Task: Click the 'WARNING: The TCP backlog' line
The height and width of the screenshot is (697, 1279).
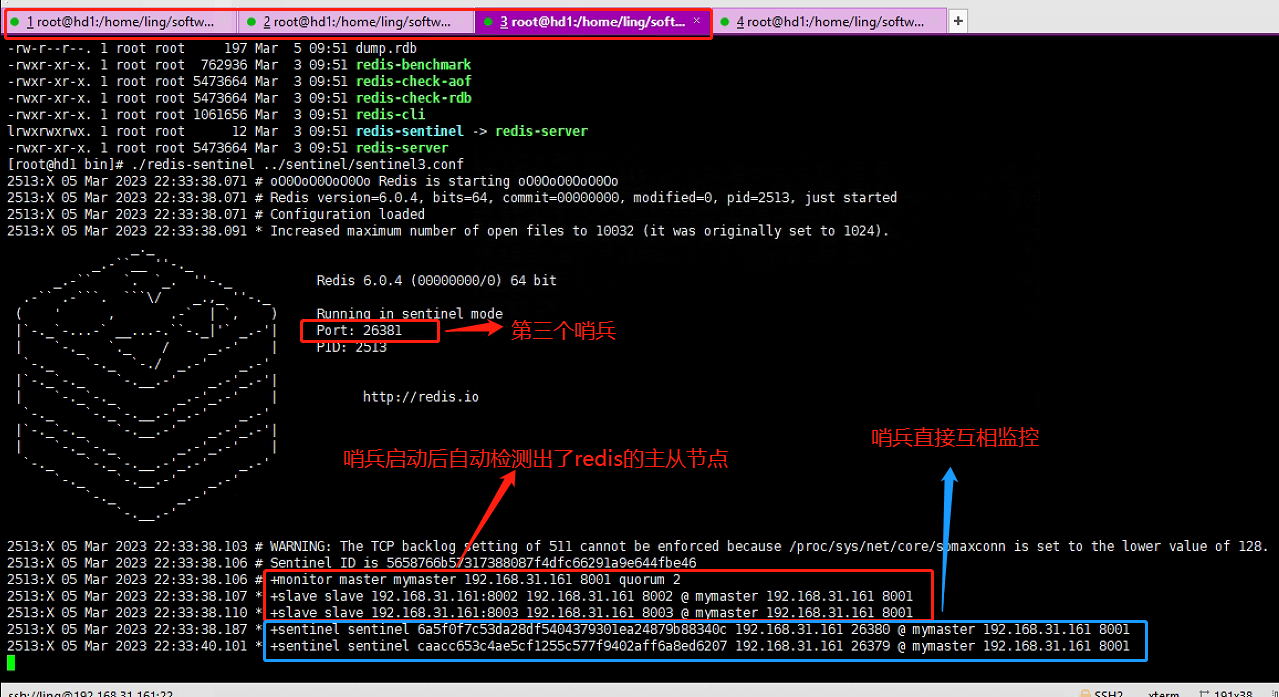Action: tap(769, 546)
